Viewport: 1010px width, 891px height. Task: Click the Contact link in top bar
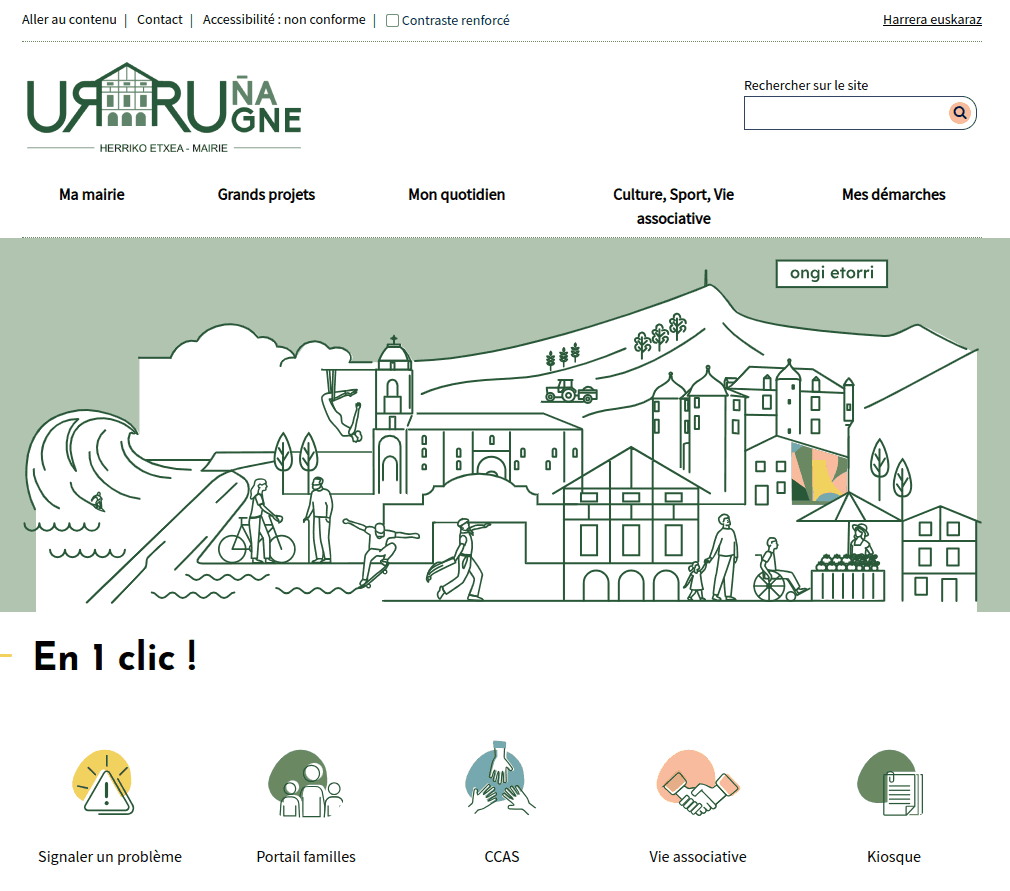pyautogui.click(x=160, y=19)
